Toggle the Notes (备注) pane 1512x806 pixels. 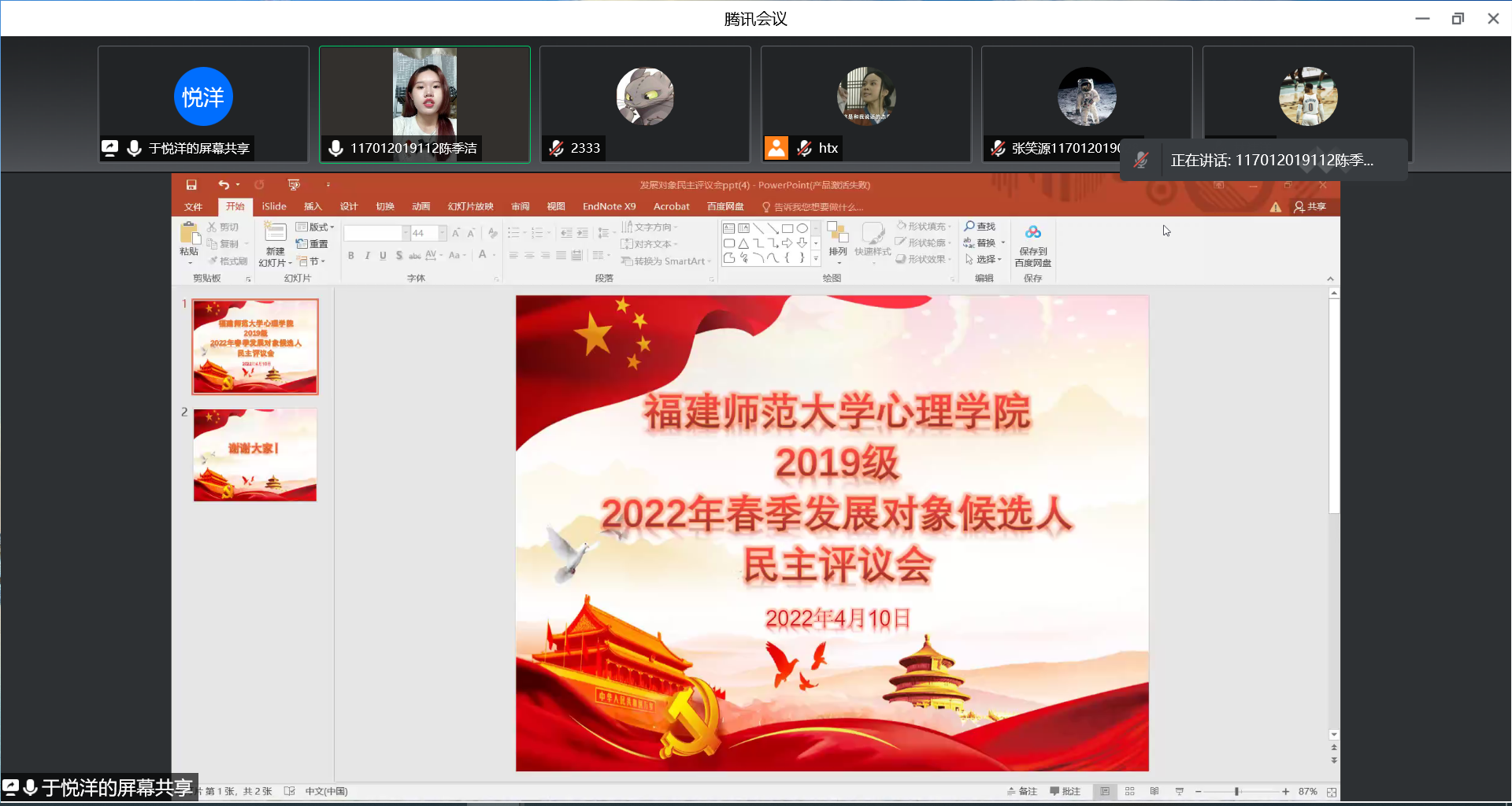pyautogui.click(x=1022, y=791)
